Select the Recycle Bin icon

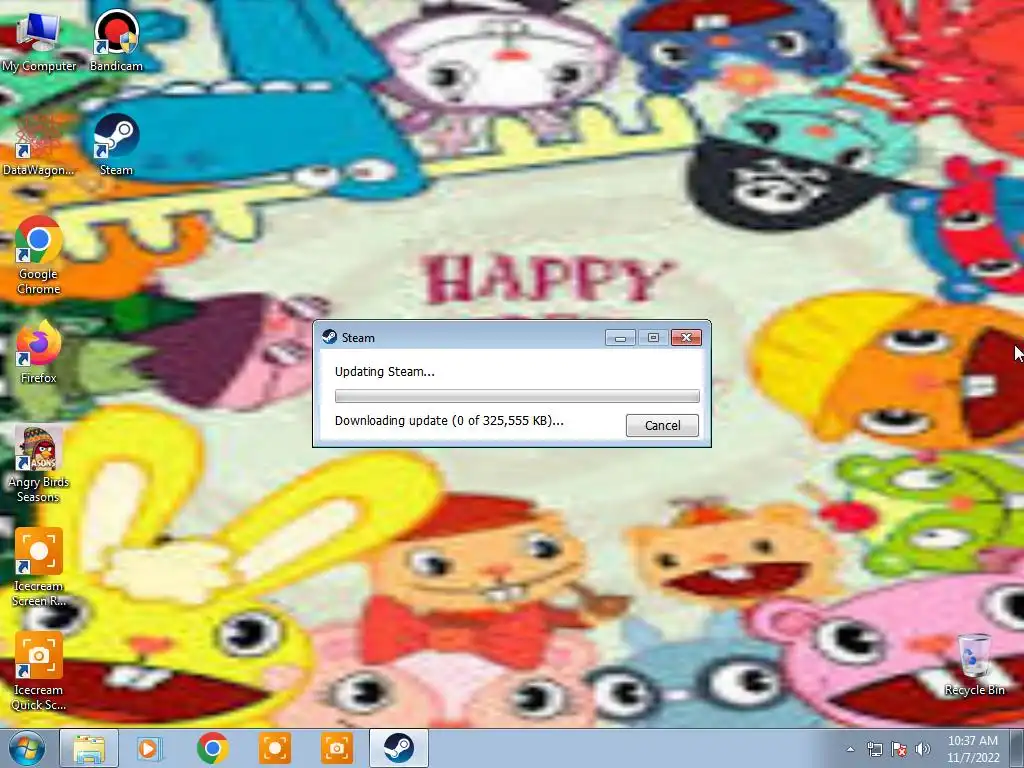[974, 664]
